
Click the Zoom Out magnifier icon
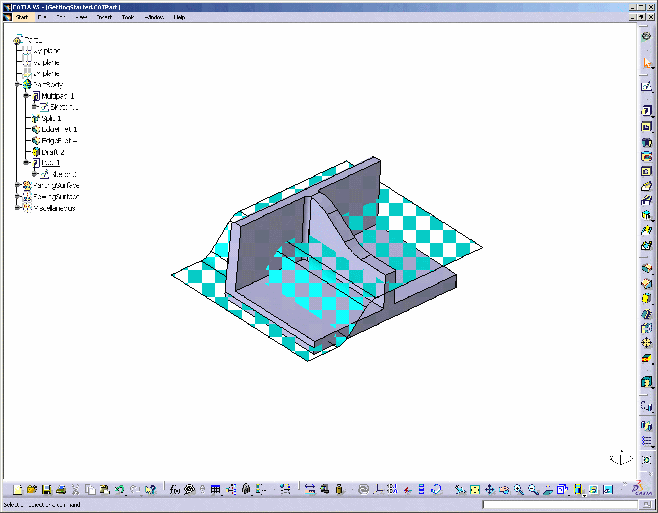[533, 490]
